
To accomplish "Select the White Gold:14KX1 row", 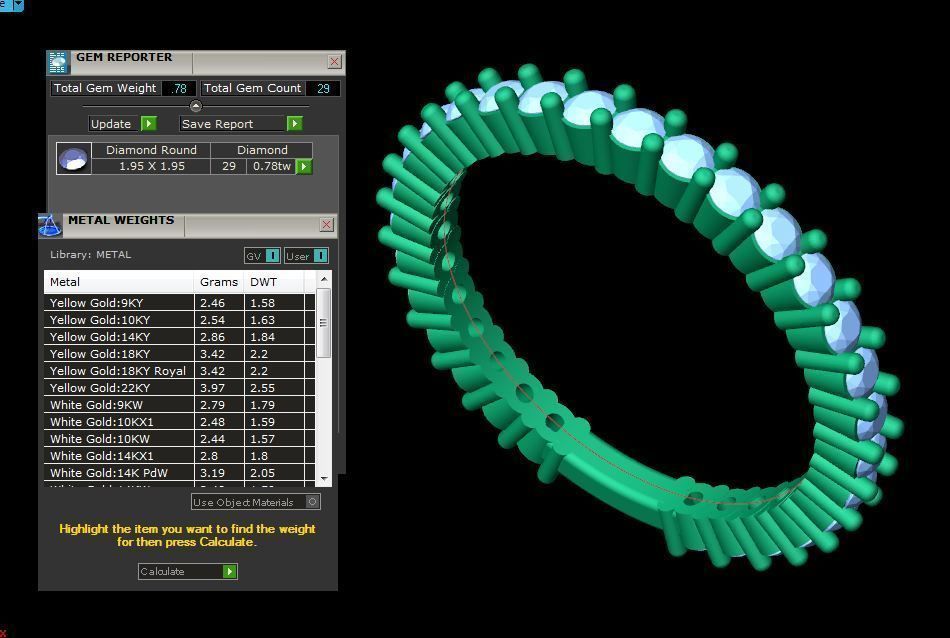I will pos(179,455).
